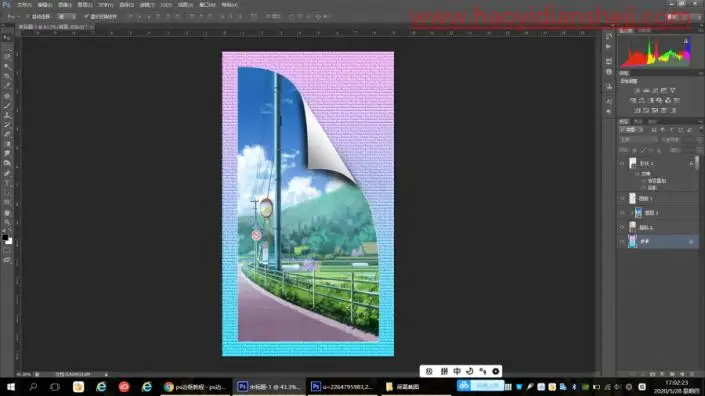
Task: Add a Hue/Saturation adjustment
Action: pos(633,100)
